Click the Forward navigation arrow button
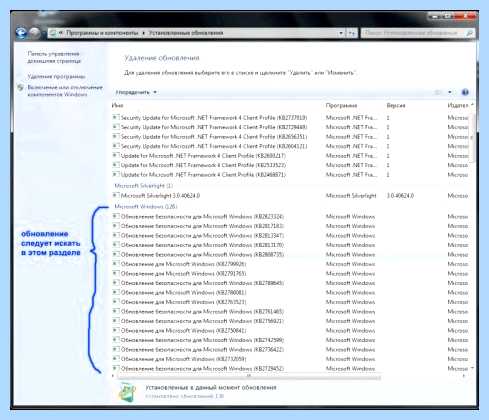Screen dimensions: 489x420 click(35, 33)
